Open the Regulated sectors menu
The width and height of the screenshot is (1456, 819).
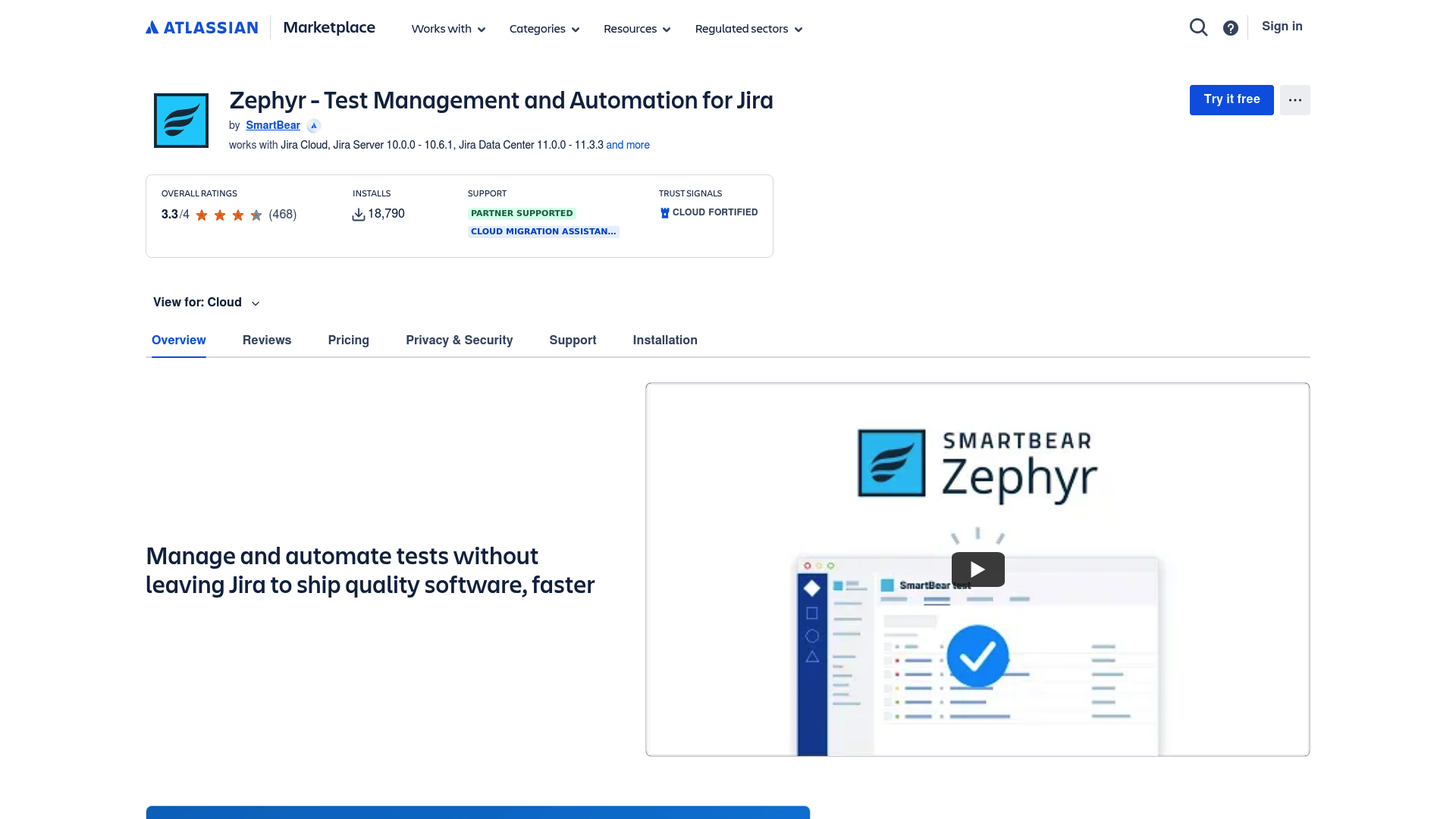point(748,29)
